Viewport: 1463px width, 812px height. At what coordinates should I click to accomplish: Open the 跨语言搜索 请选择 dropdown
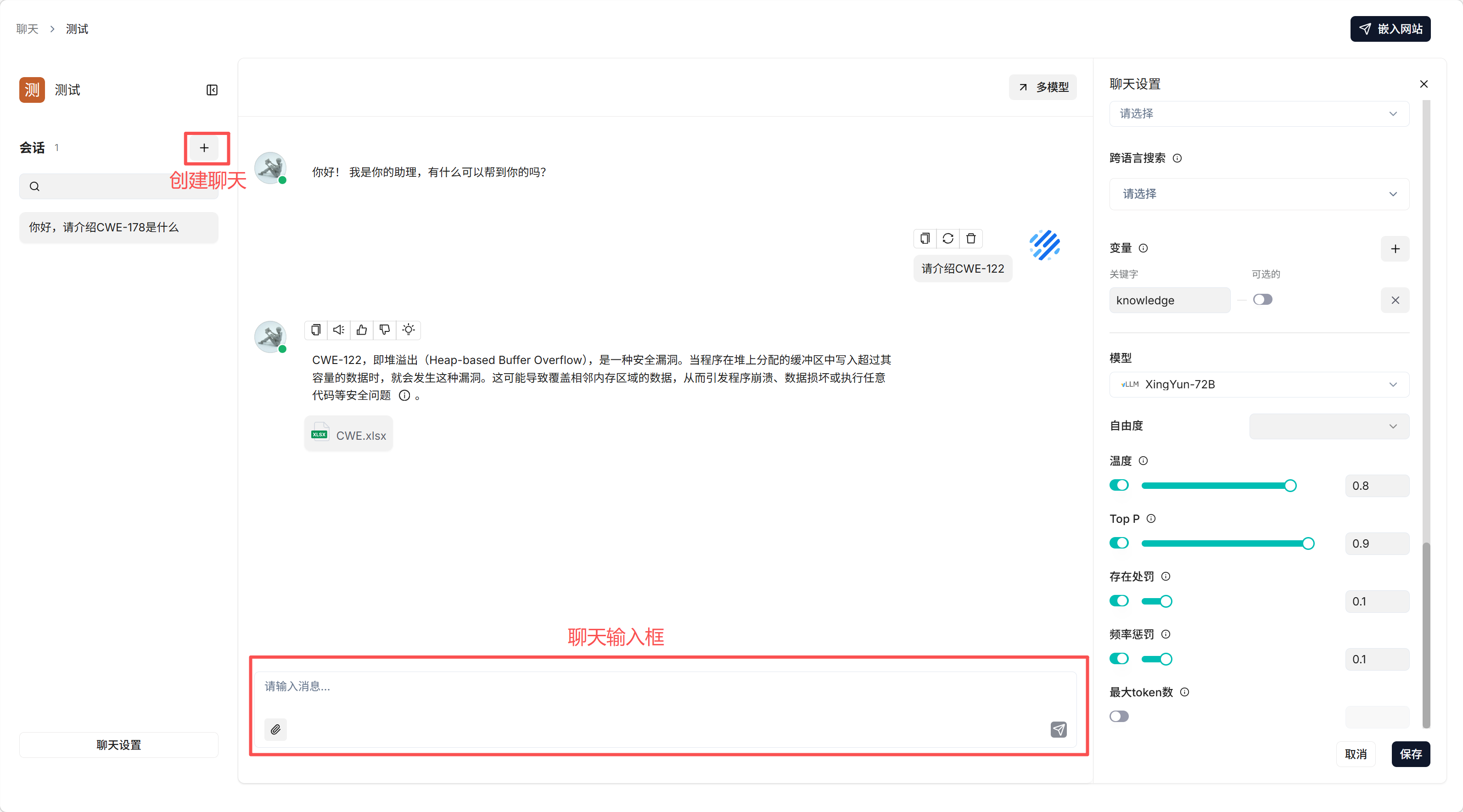1258,194
